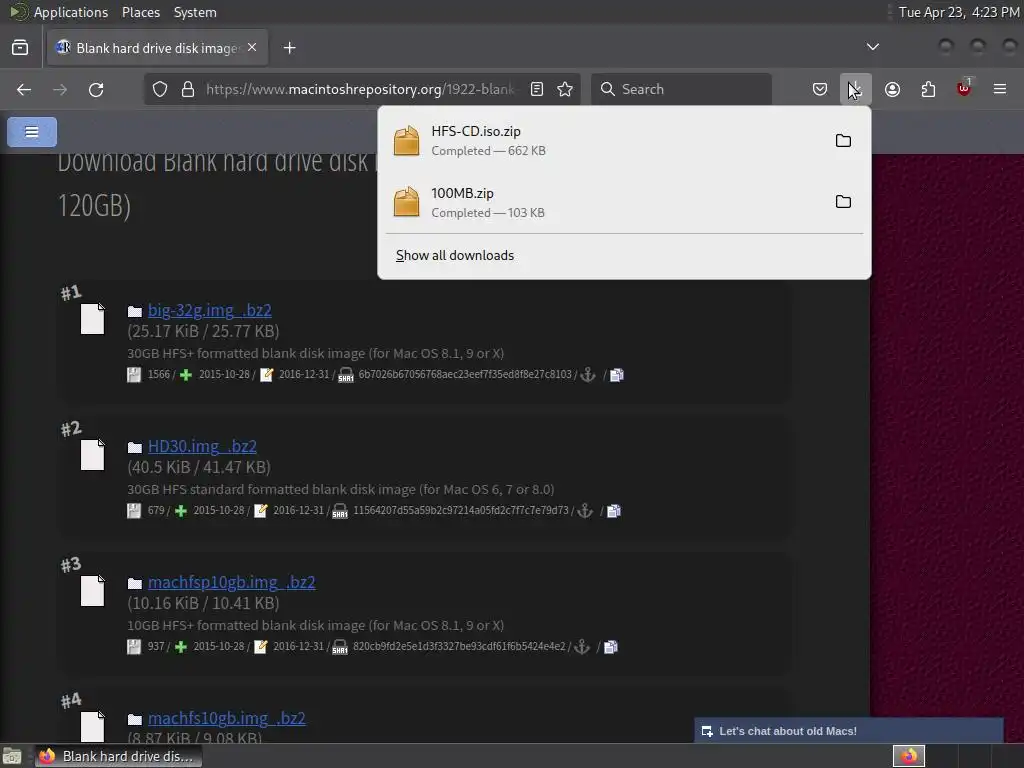The width and height of the screenshot is (1024, 768).
Task: Open the Firefox View icon left of the tabs
Action: click(20, 48)
